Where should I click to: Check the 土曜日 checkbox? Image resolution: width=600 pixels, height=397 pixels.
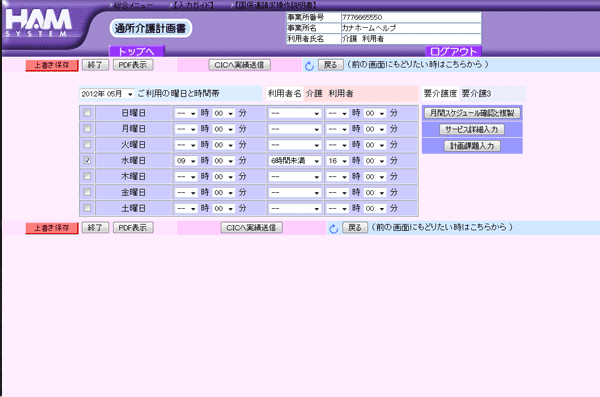87,208
